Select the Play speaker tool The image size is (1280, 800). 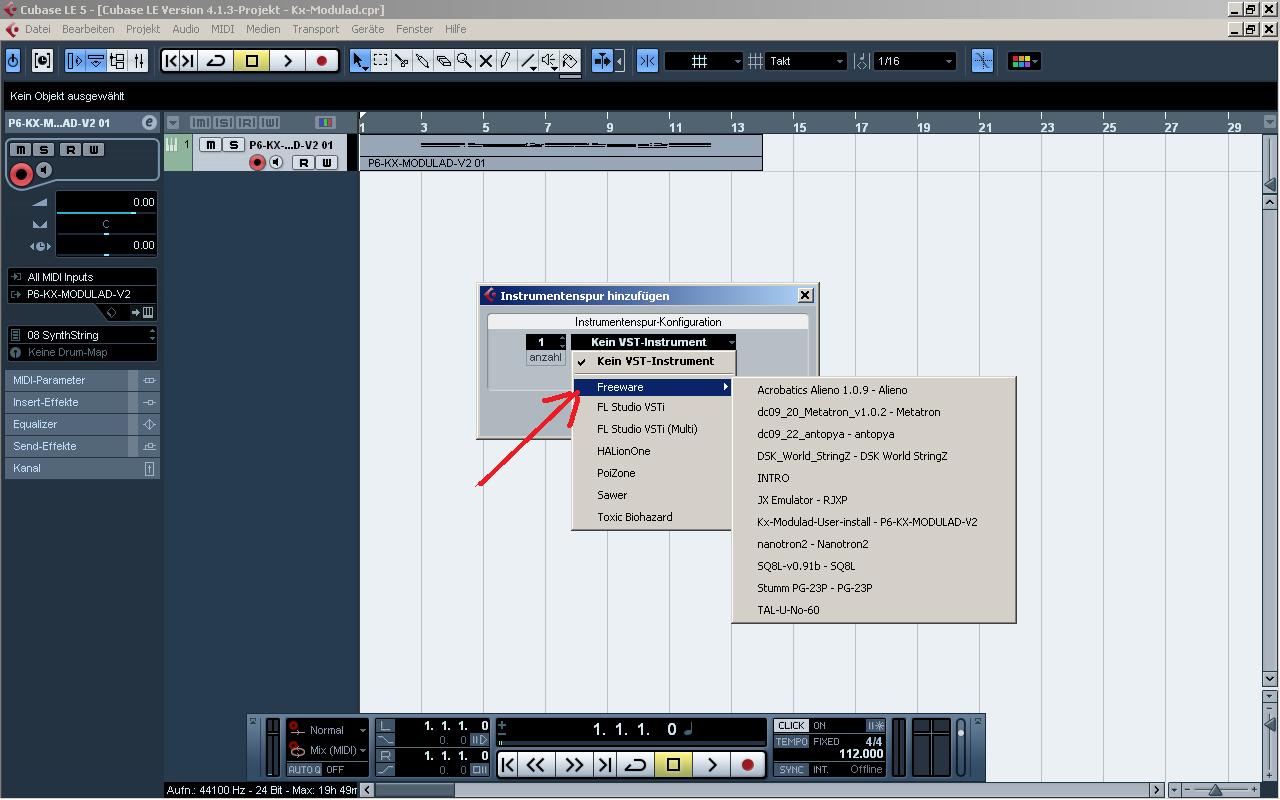tap(549, 61)
